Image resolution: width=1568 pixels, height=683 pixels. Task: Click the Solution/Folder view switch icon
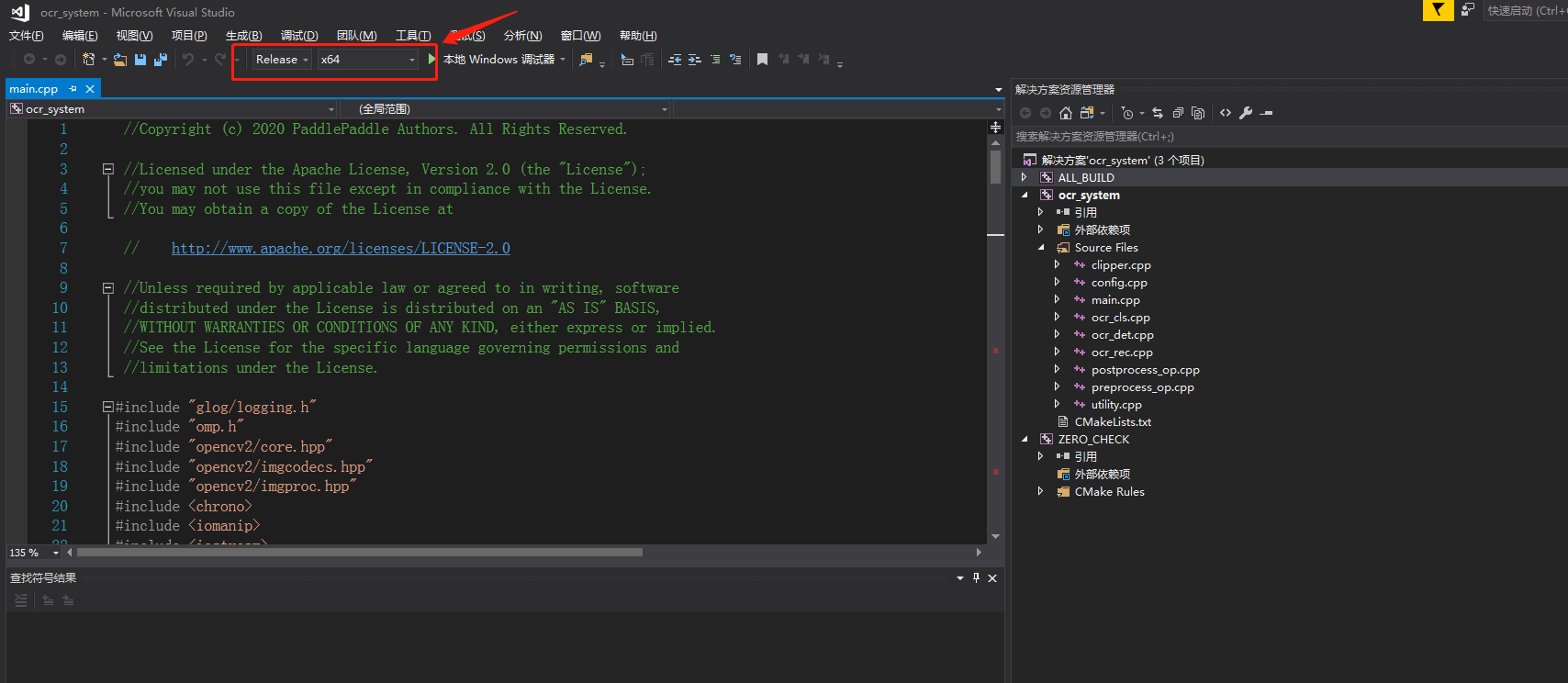click(1087, 113)
